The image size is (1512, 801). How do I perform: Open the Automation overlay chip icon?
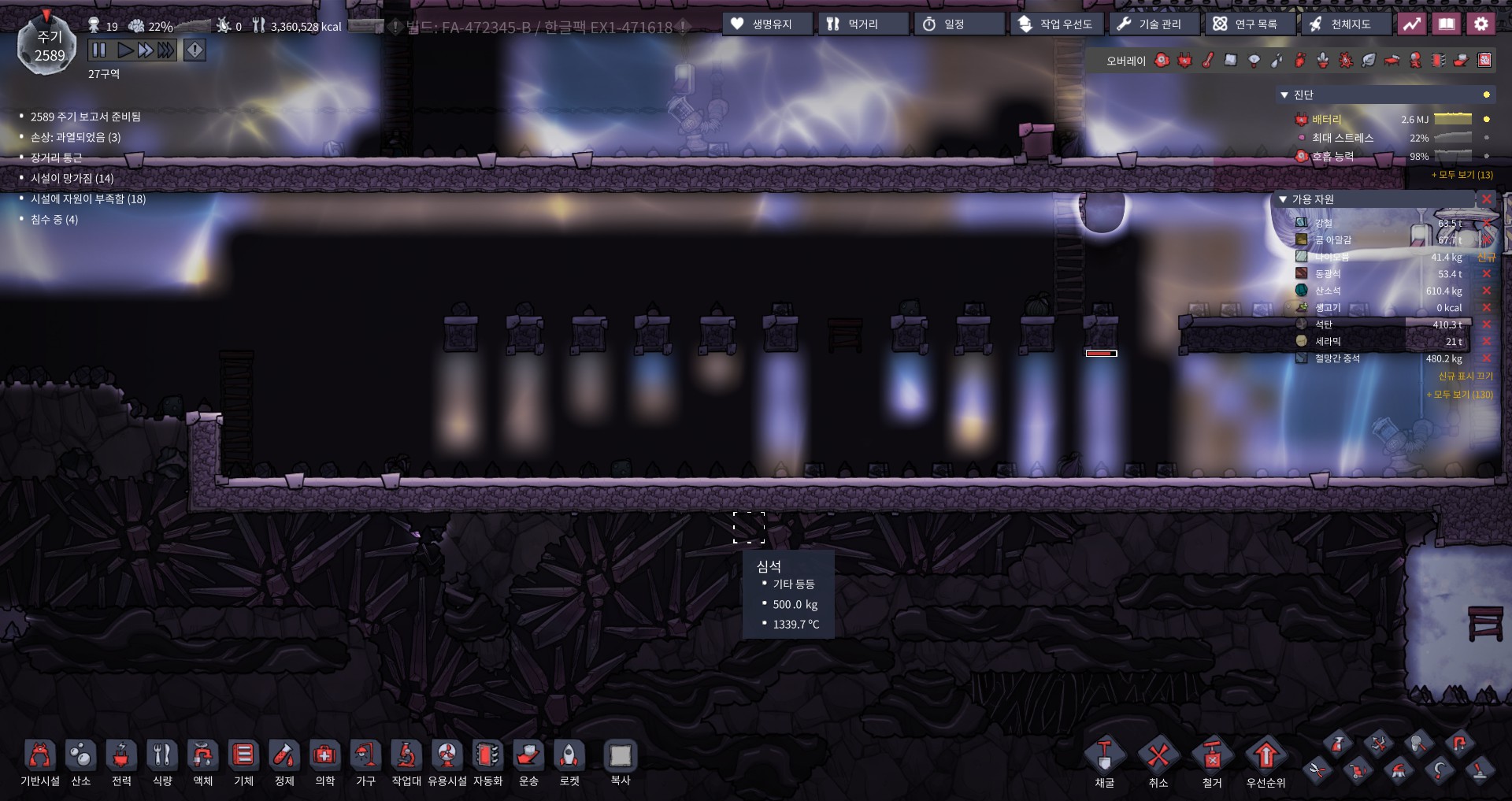[x=1439, y=61]
